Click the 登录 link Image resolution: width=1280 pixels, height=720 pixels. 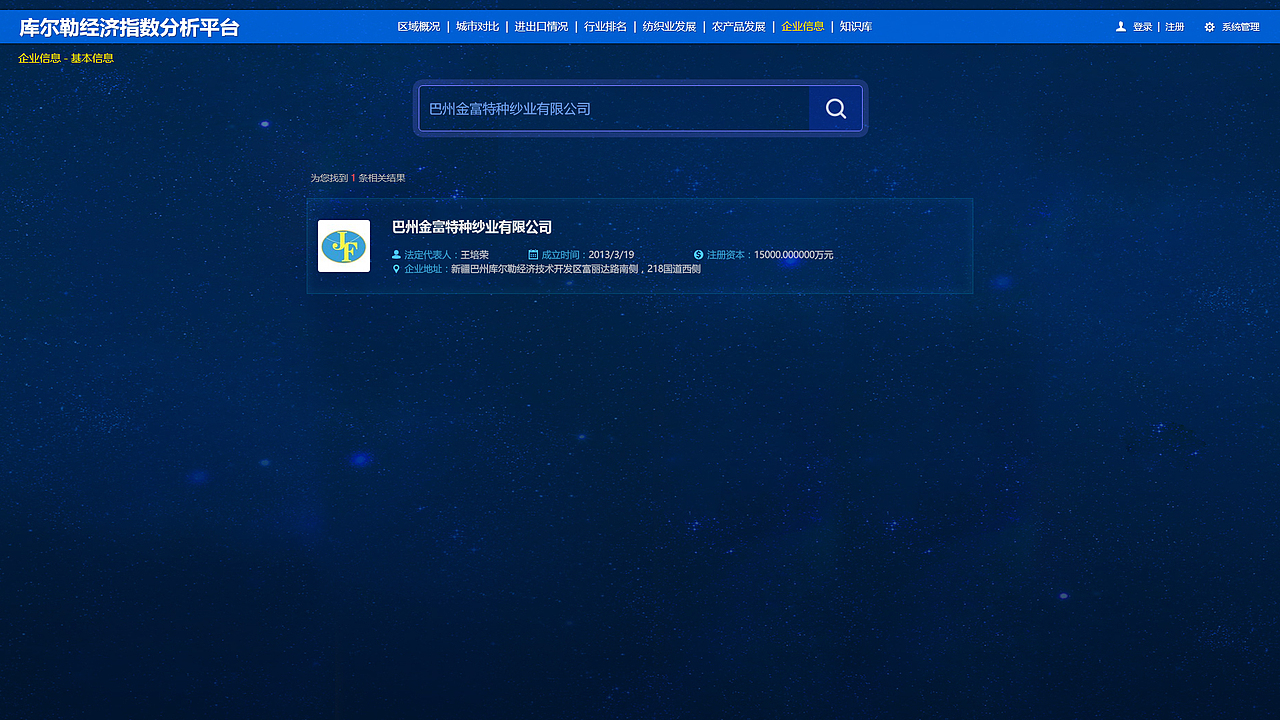coord(1142,27)
